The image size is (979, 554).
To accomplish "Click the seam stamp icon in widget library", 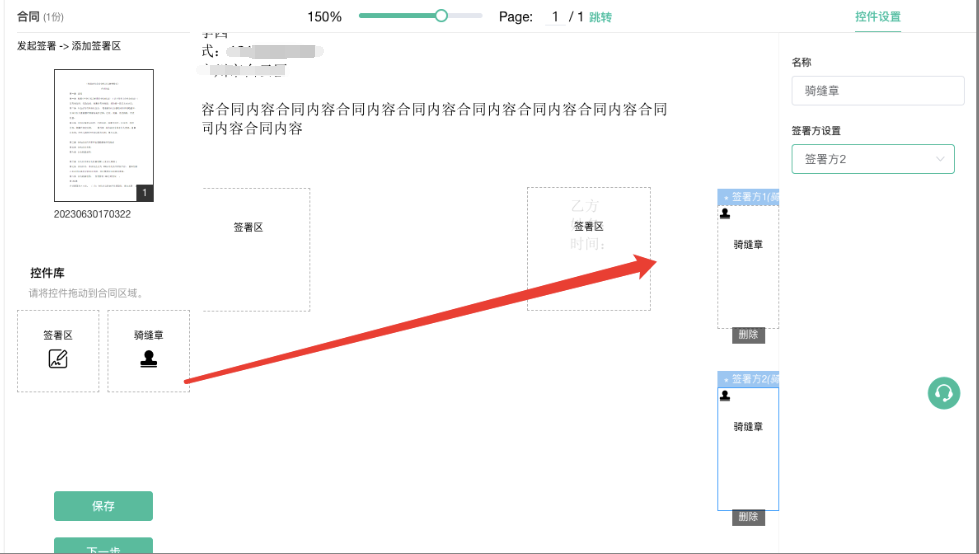I will tap(148, 359).
